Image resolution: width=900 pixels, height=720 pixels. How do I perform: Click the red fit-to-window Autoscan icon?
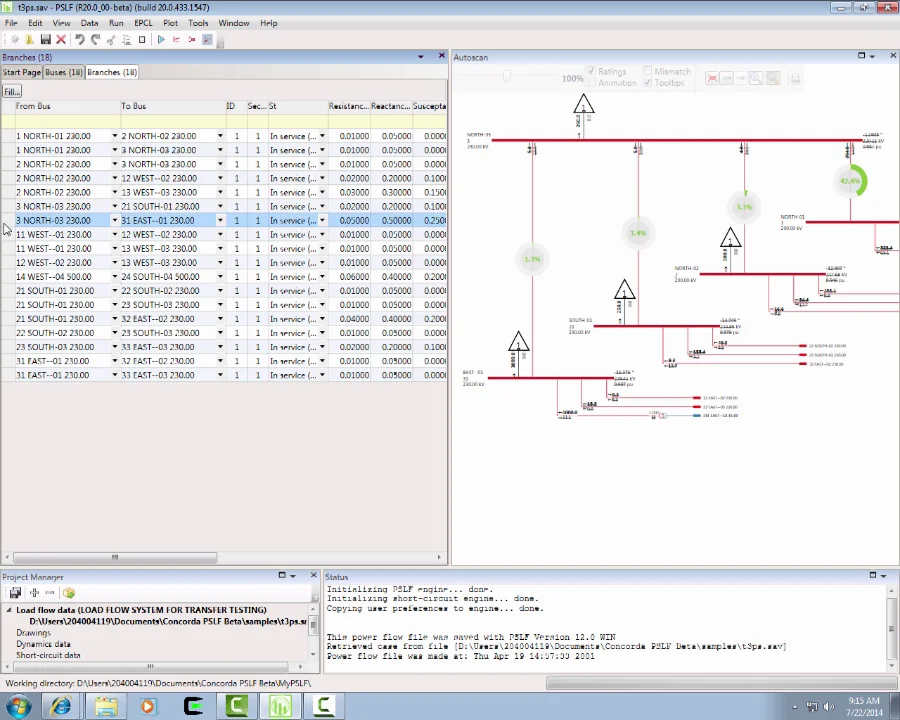[x=712, y=79]
